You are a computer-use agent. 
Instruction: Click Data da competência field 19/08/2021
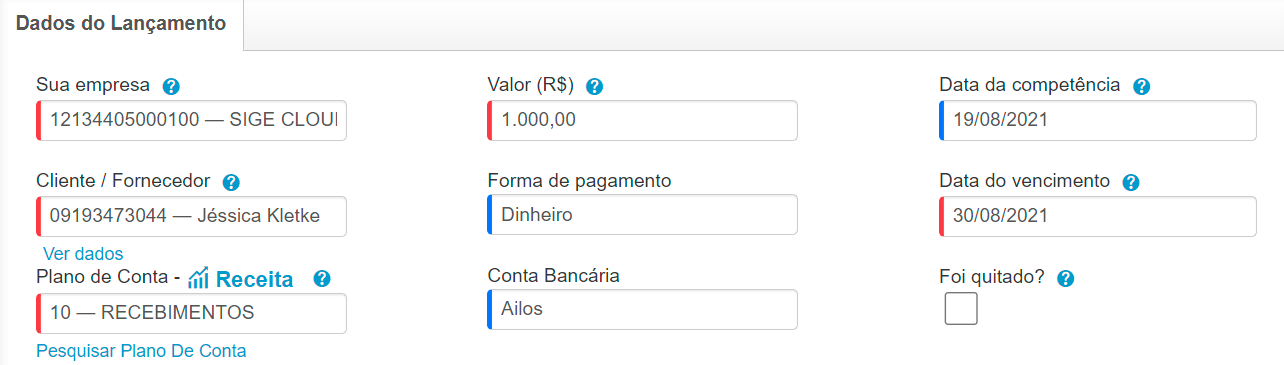point(1098,121)
